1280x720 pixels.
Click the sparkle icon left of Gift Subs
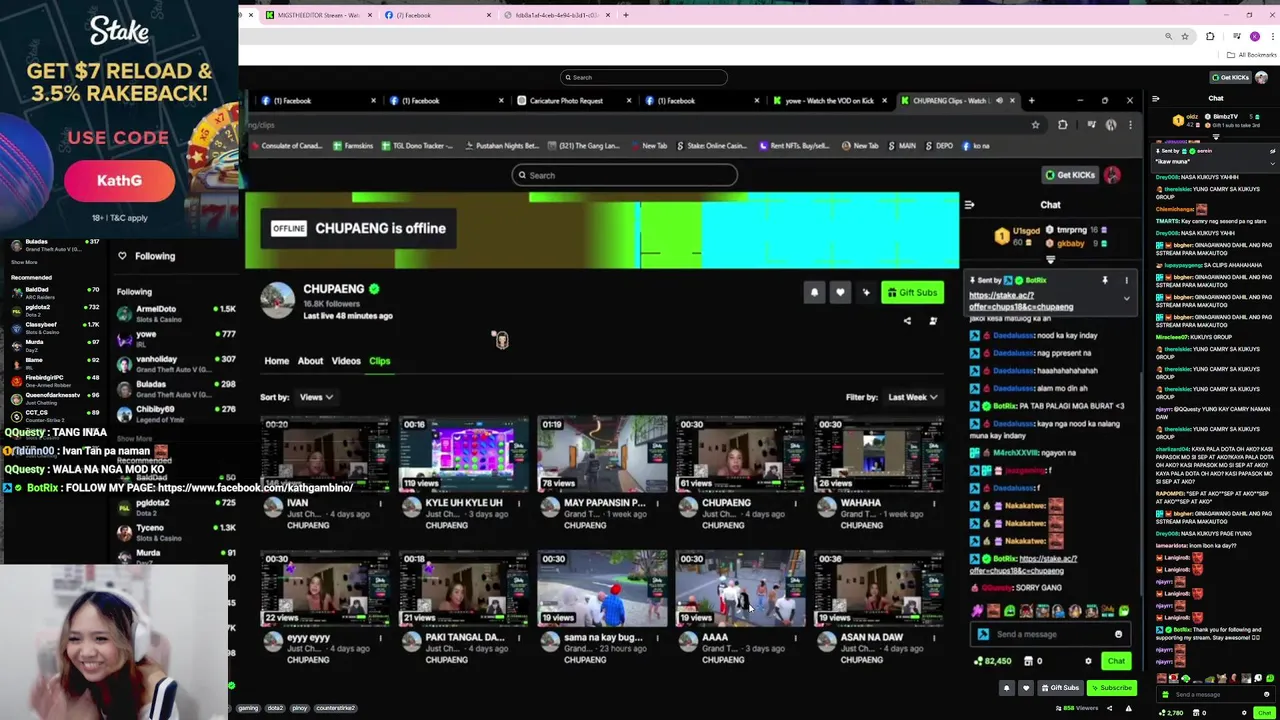(x=866, y=292)
